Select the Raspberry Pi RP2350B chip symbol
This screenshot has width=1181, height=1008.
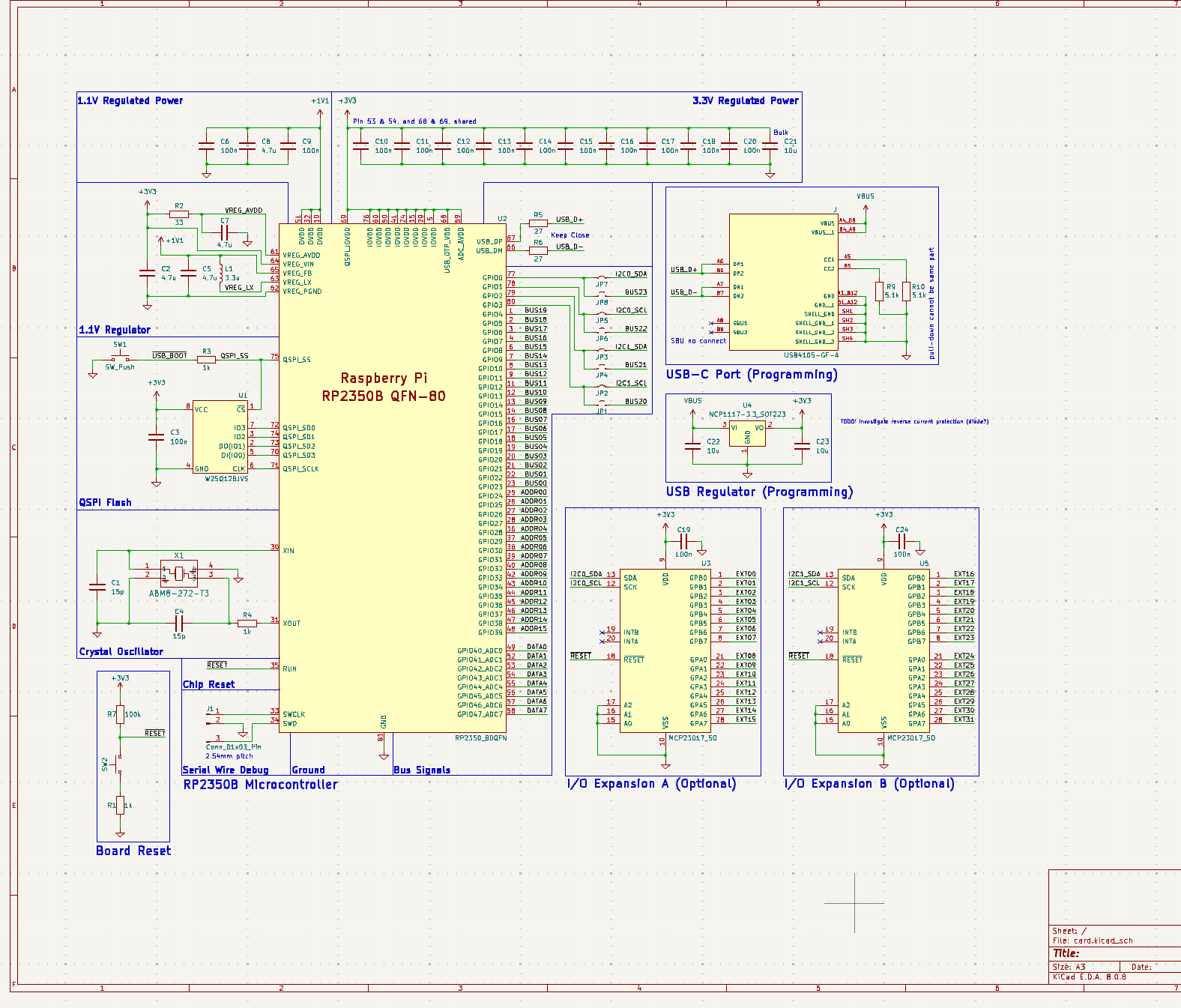coord(392,480)
